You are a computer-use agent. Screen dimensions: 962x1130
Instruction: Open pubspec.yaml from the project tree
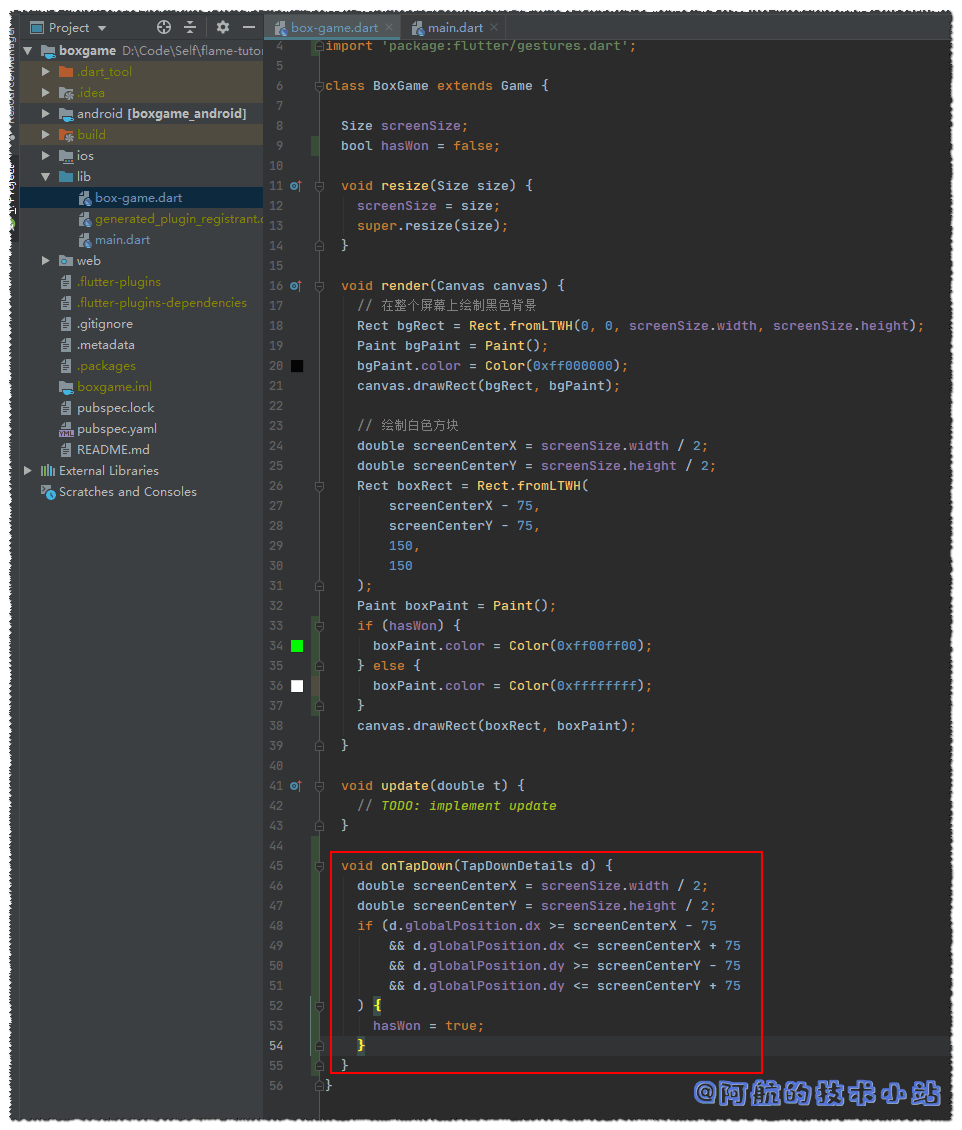tap(116, 429)
